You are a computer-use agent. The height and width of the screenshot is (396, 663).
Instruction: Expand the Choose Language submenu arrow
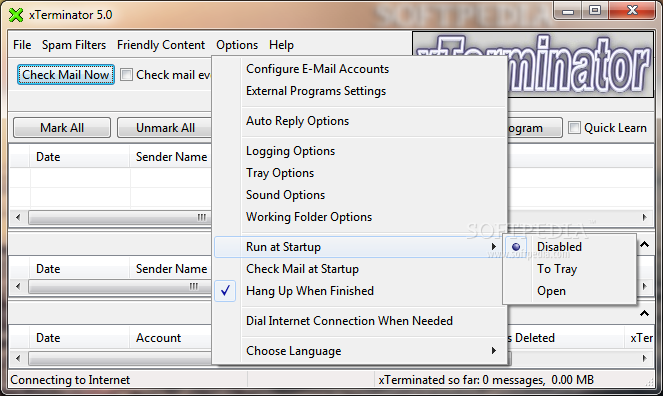(x=493, y=350)
